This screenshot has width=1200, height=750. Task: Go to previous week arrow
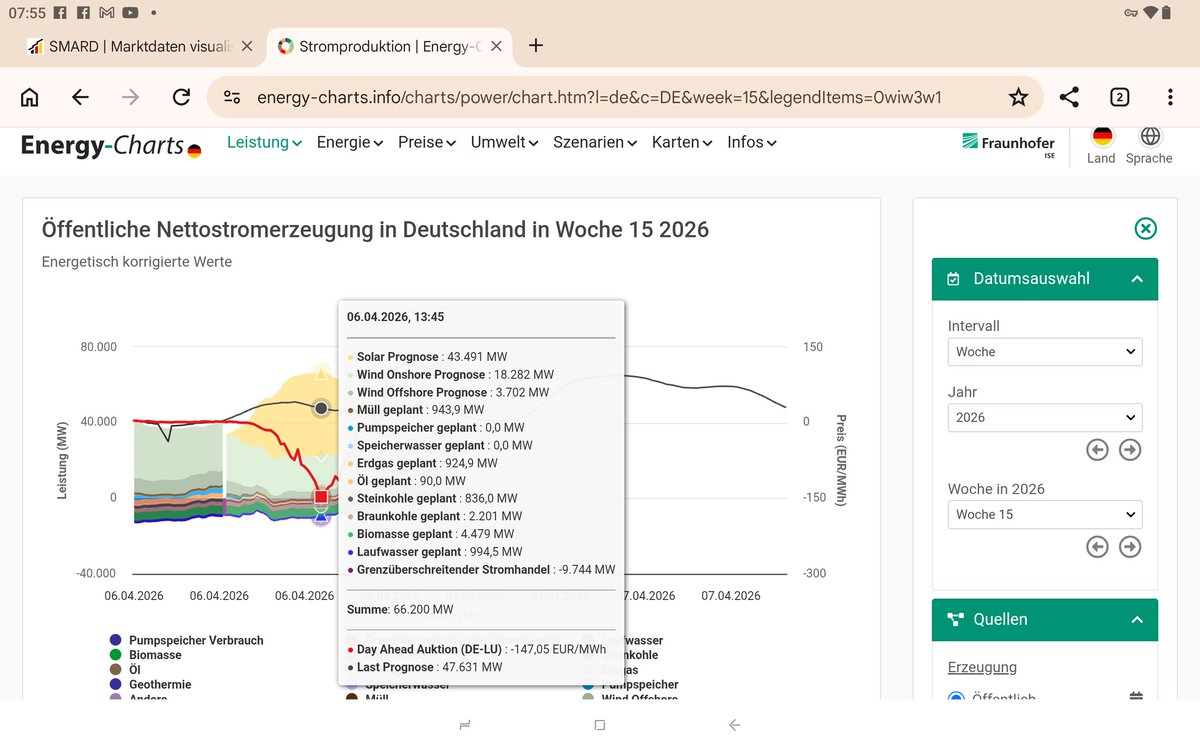(x=1097, y=547)
